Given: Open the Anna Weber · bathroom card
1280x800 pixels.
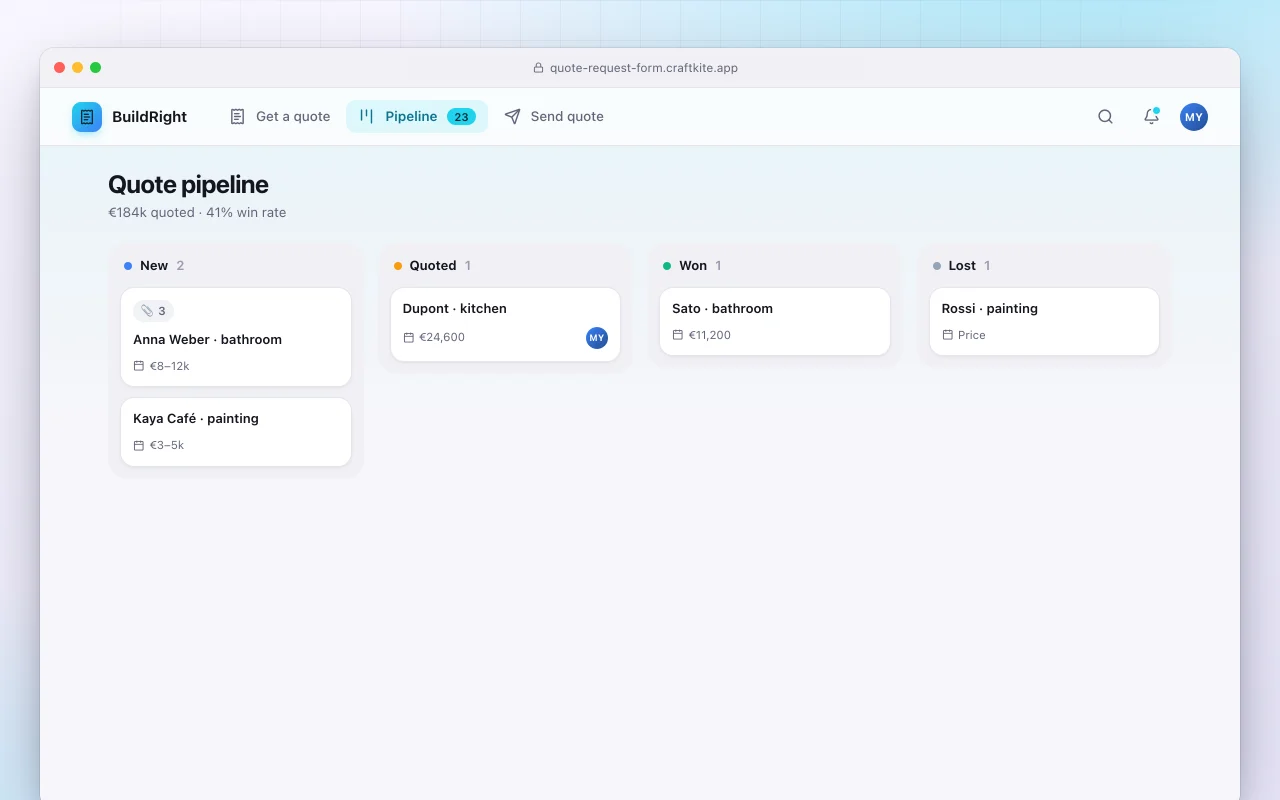Looking at the screenshot, I should pyautogui.click(x=236, y=337).
